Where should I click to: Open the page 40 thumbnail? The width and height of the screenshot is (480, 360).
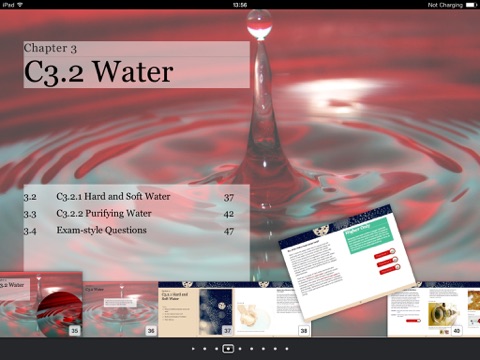tap(433, 309)
